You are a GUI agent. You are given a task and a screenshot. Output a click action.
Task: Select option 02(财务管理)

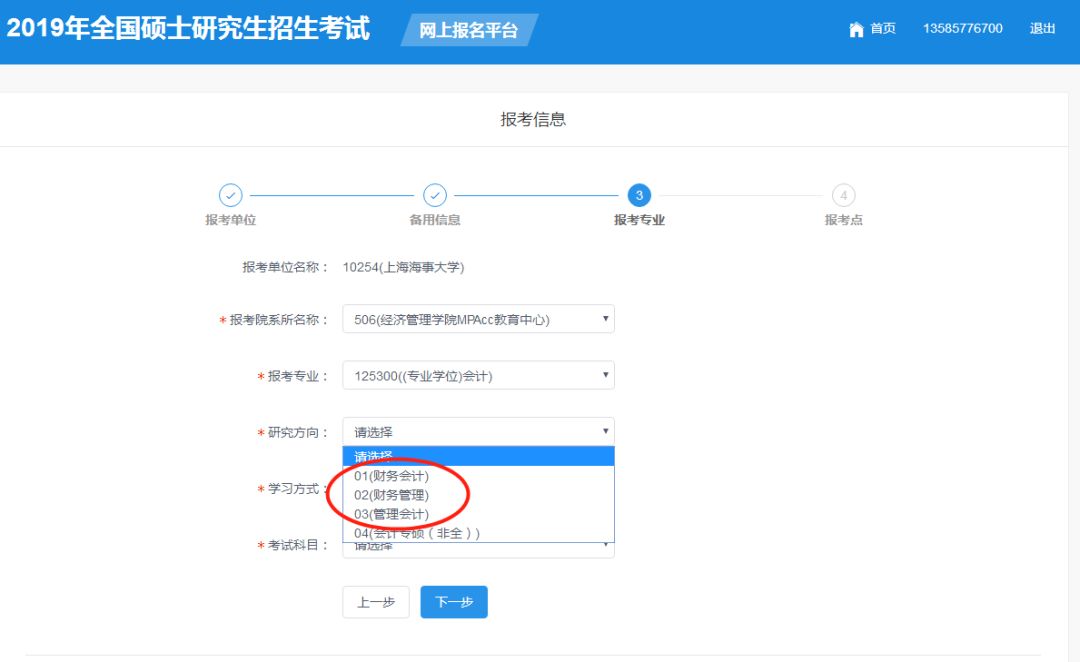(392, 495)
